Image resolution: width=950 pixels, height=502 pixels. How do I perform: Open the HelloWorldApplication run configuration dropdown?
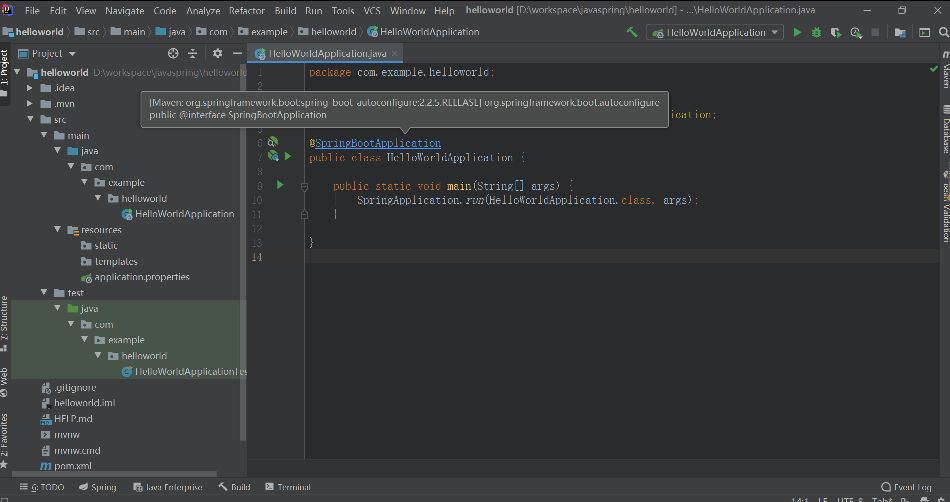click(715, 32)
